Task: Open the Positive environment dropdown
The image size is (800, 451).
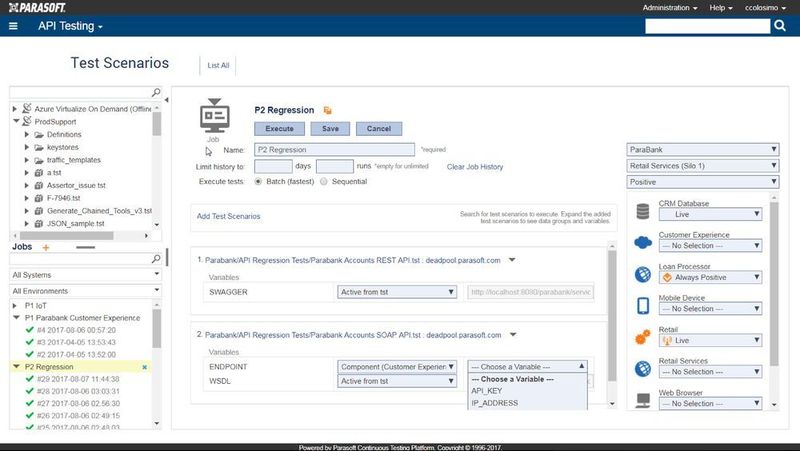Action: point(703,182)
